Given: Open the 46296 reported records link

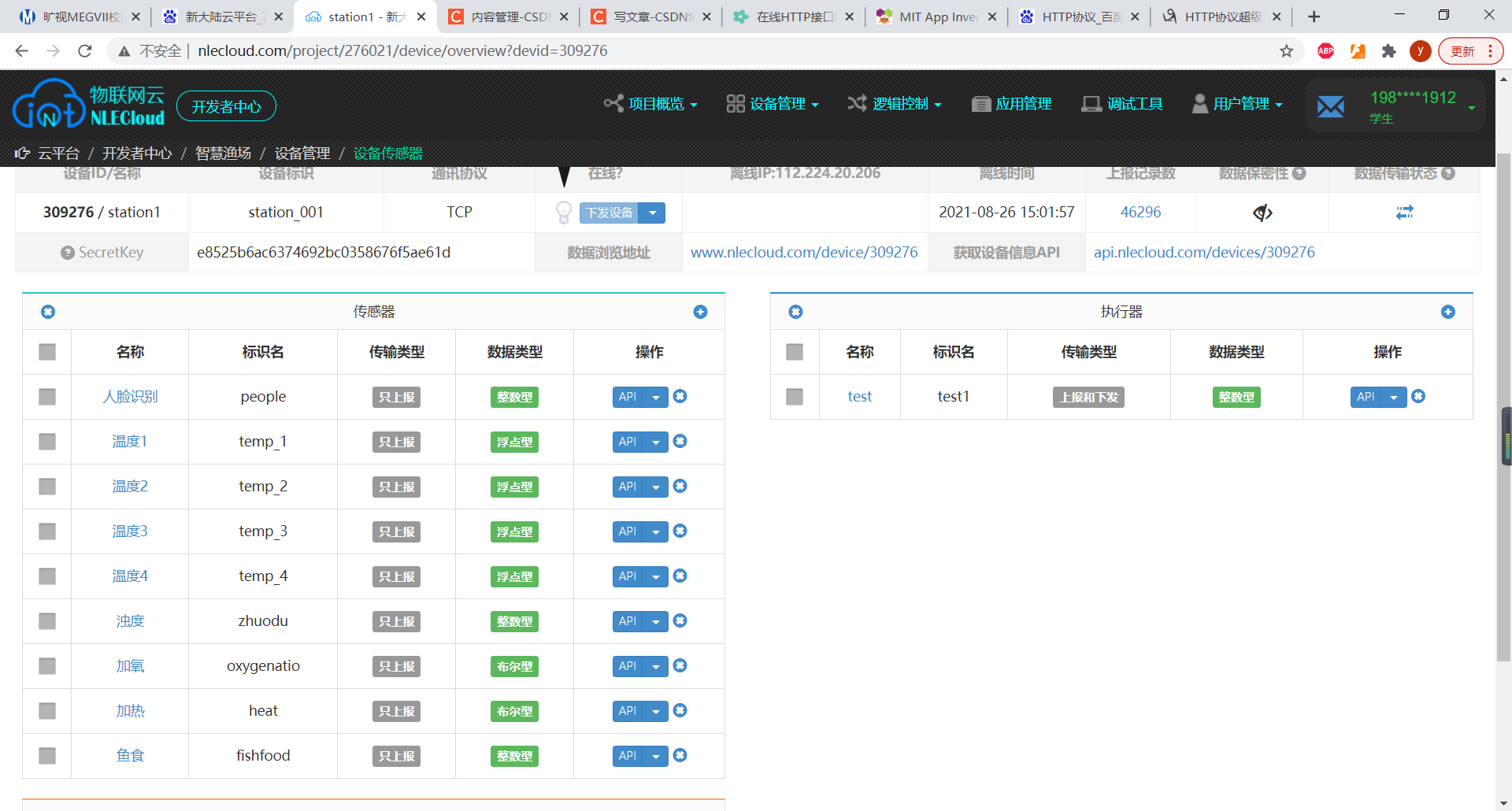Looking at the screenshot, I should click(x=1140, y=213).
